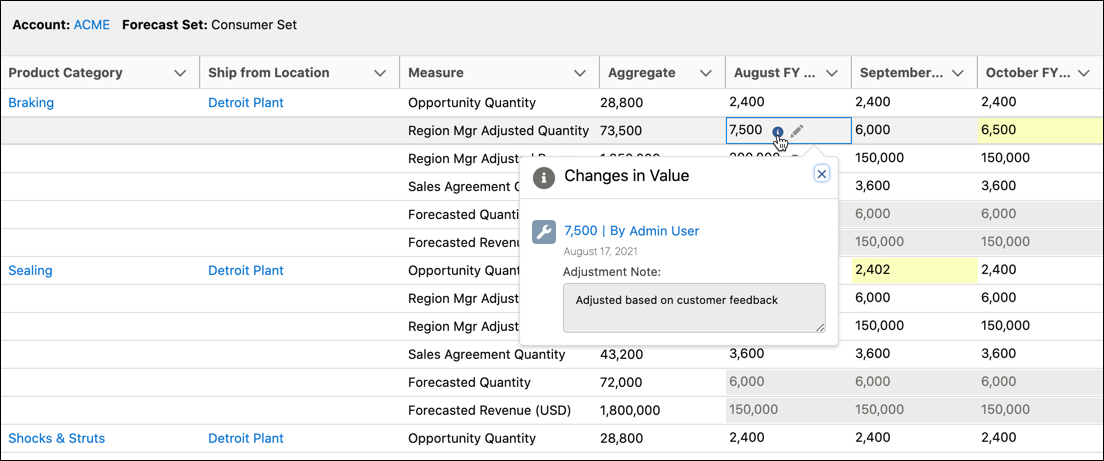Screen dimensions: 1104x461
Task: Click the wrench icon in popup
Action: [544, 232]
